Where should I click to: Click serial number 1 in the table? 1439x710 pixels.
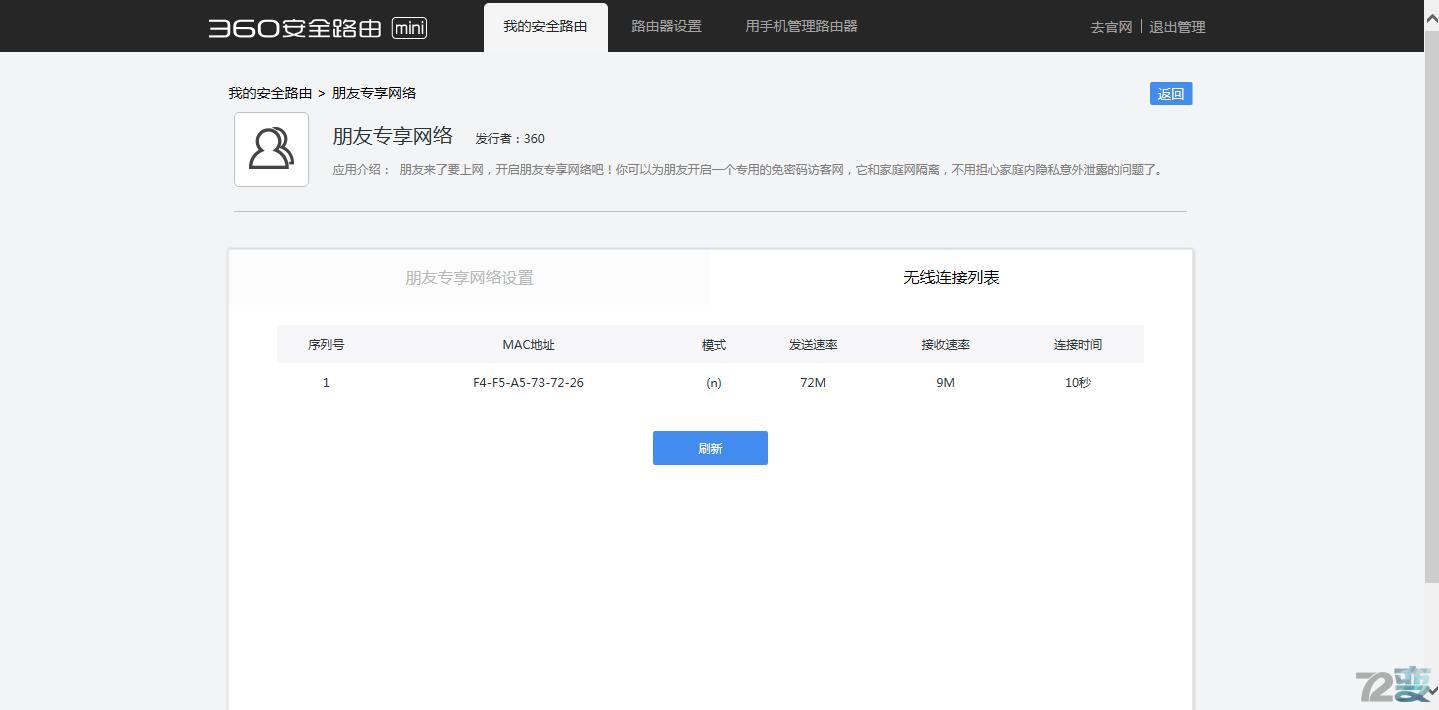326,382
